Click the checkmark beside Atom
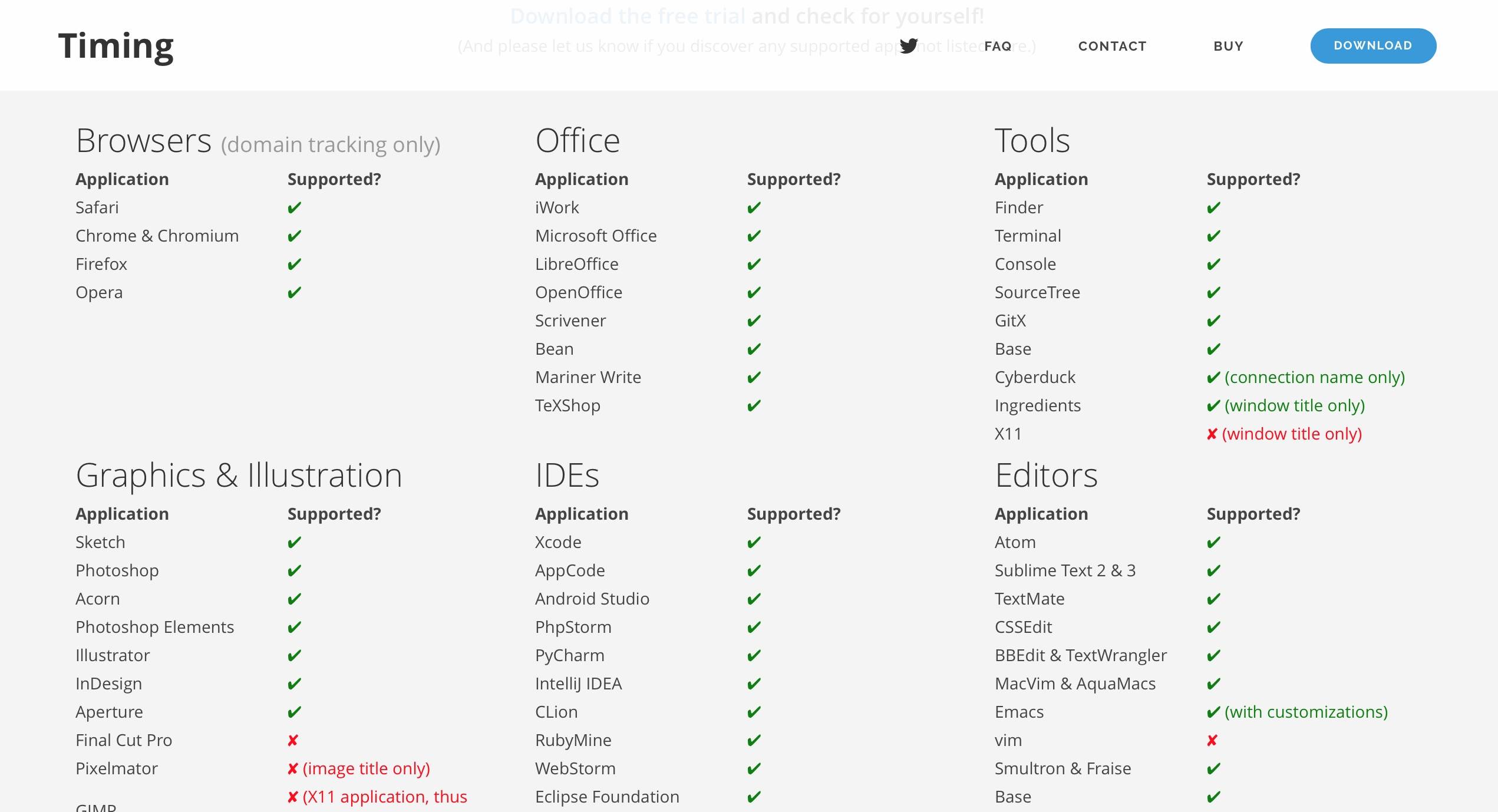 1213,542
